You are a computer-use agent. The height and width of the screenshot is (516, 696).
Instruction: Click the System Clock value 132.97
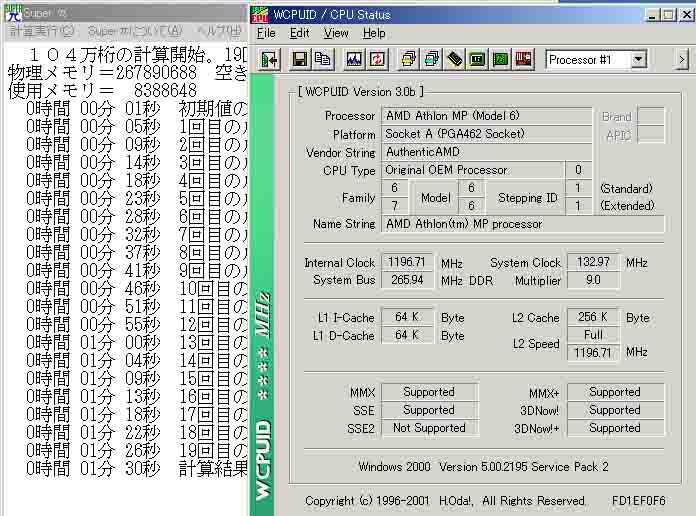(x=593, y=262)
